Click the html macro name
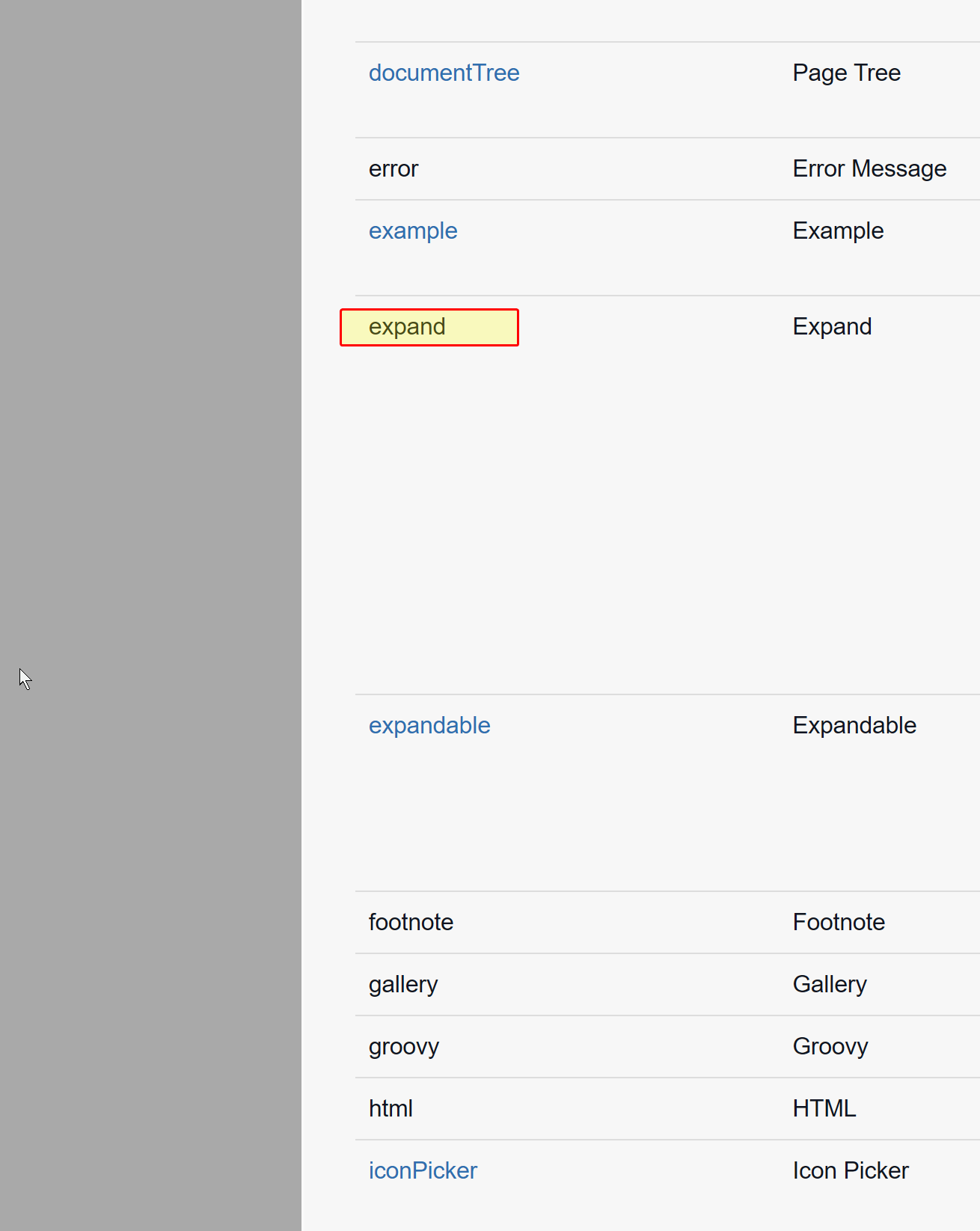 coord(391,1108)
